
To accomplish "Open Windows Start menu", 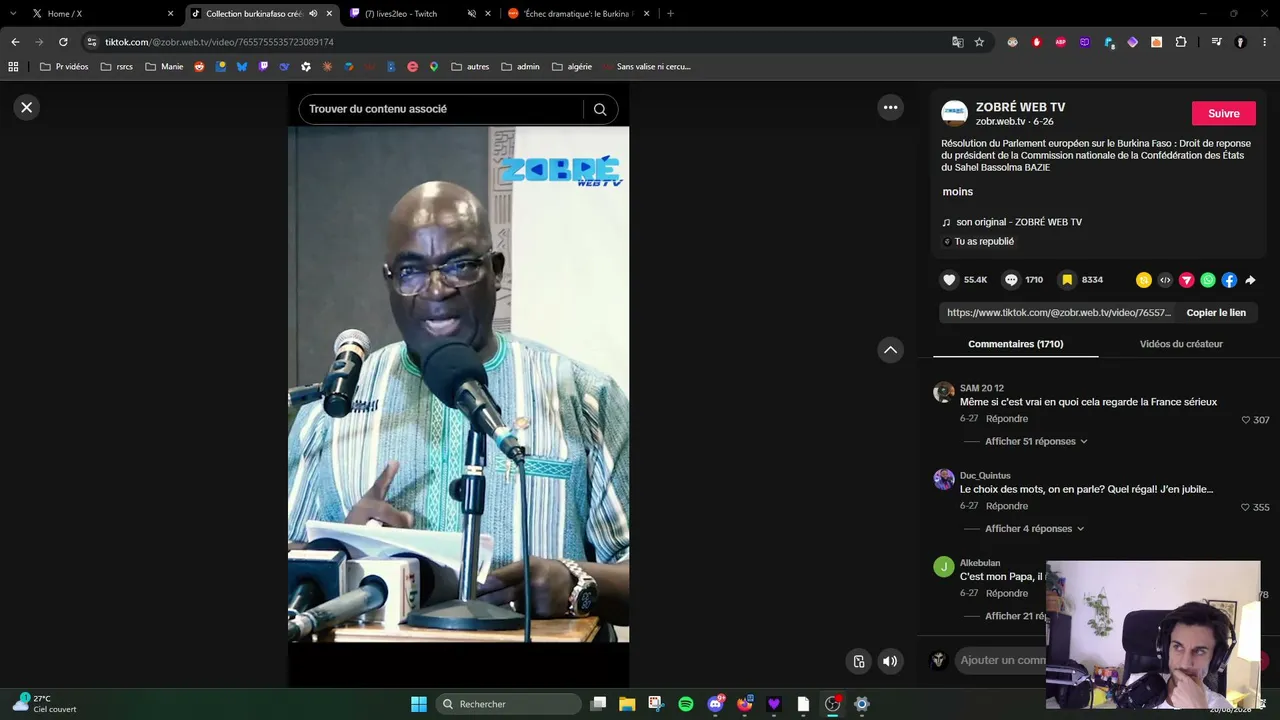I will click(419, 704).
